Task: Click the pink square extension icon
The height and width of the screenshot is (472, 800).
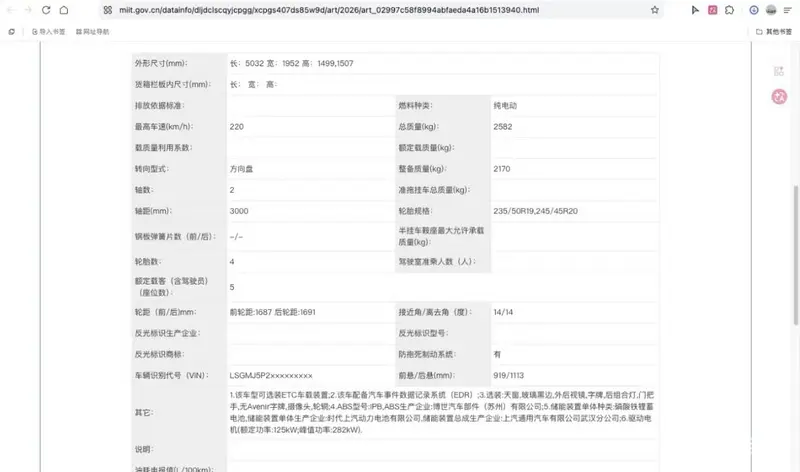Action: 713,10
